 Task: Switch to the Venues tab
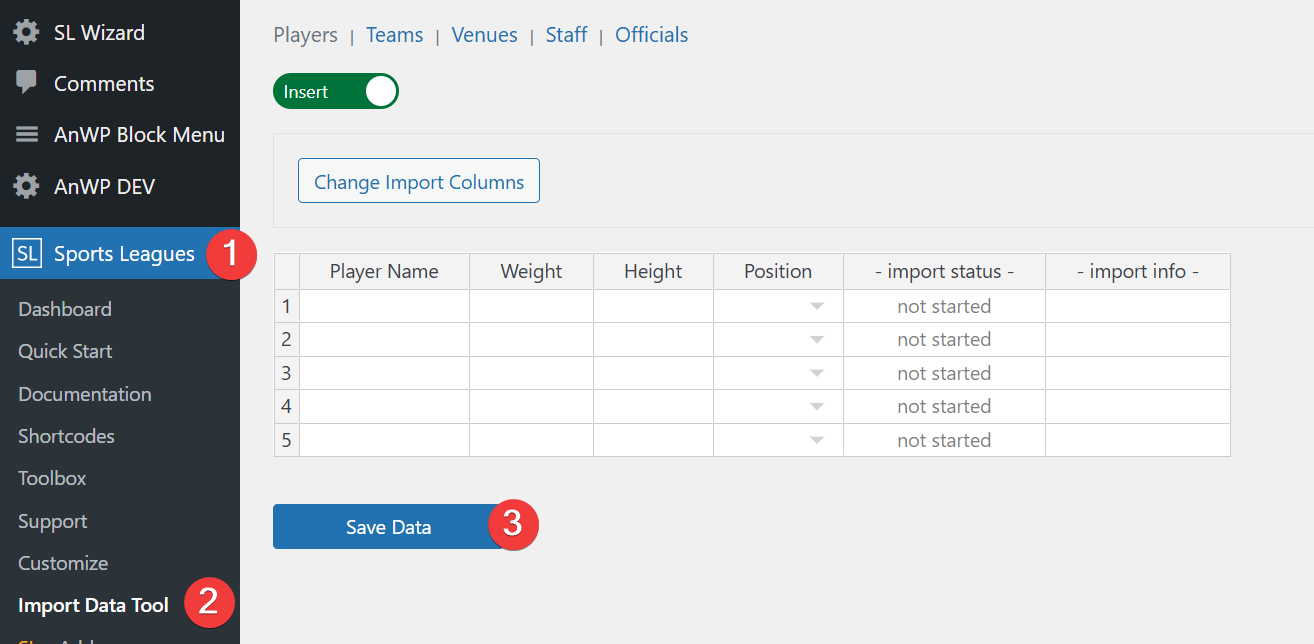pos(485,35)
